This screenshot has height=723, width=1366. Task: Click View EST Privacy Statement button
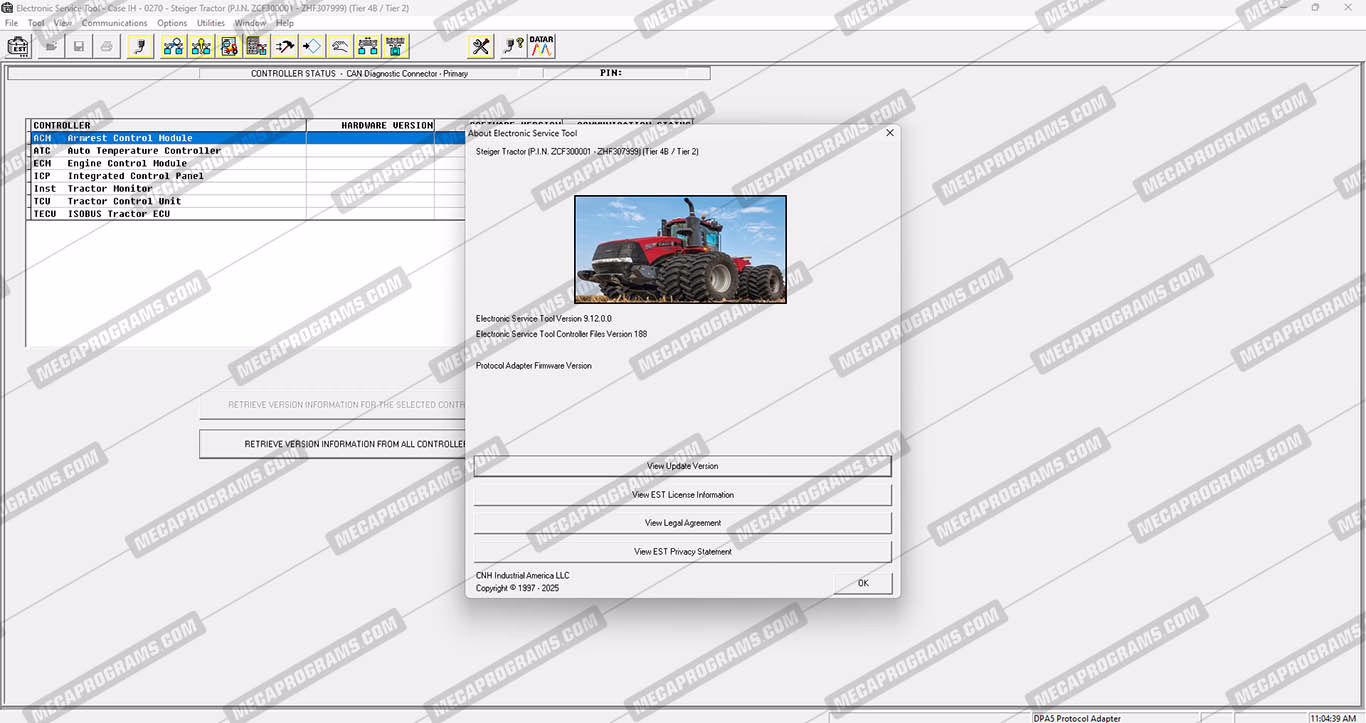[x=682, y=552]
